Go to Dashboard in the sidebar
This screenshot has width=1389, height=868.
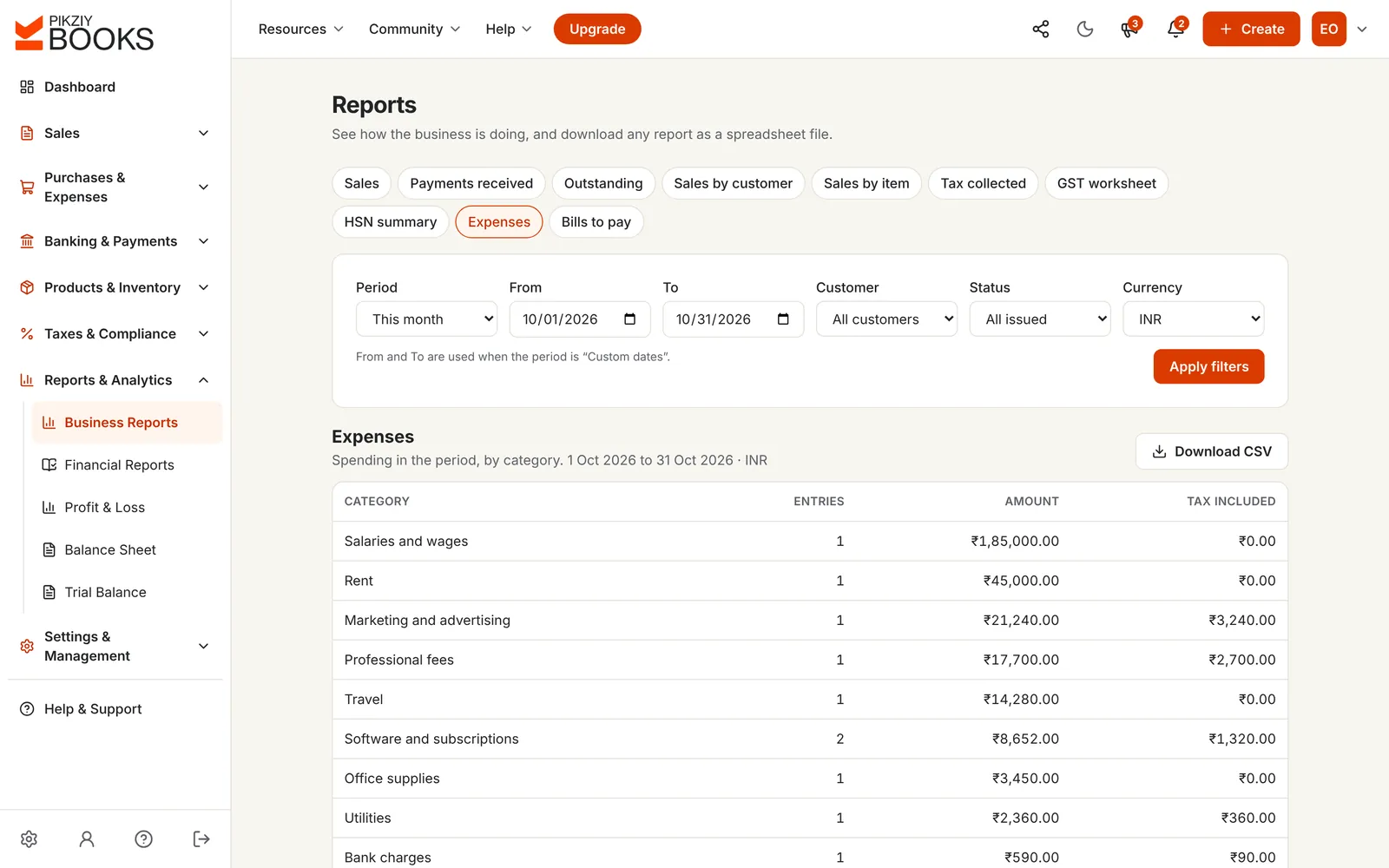point(80,87)
